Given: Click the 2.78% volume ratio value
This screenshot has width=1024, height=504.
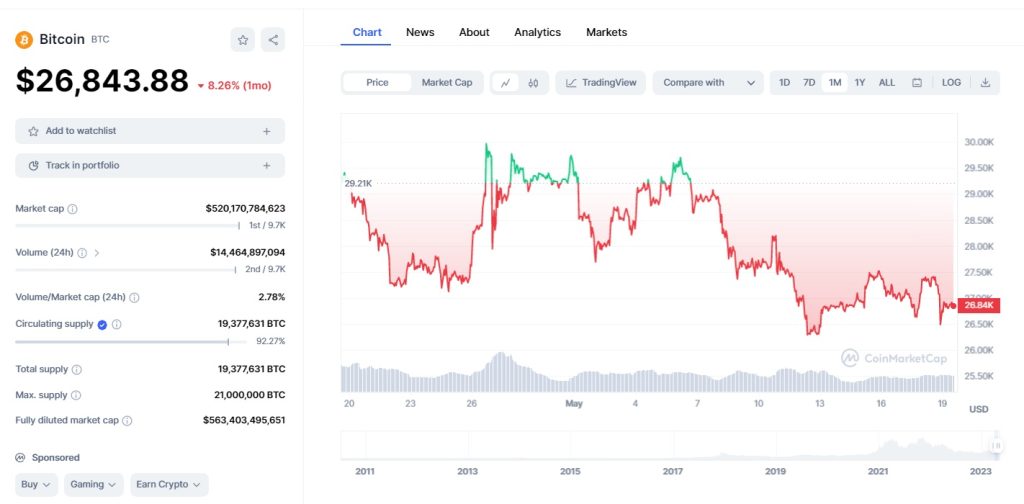Looking at the screenshot, I should click(272, 297).
